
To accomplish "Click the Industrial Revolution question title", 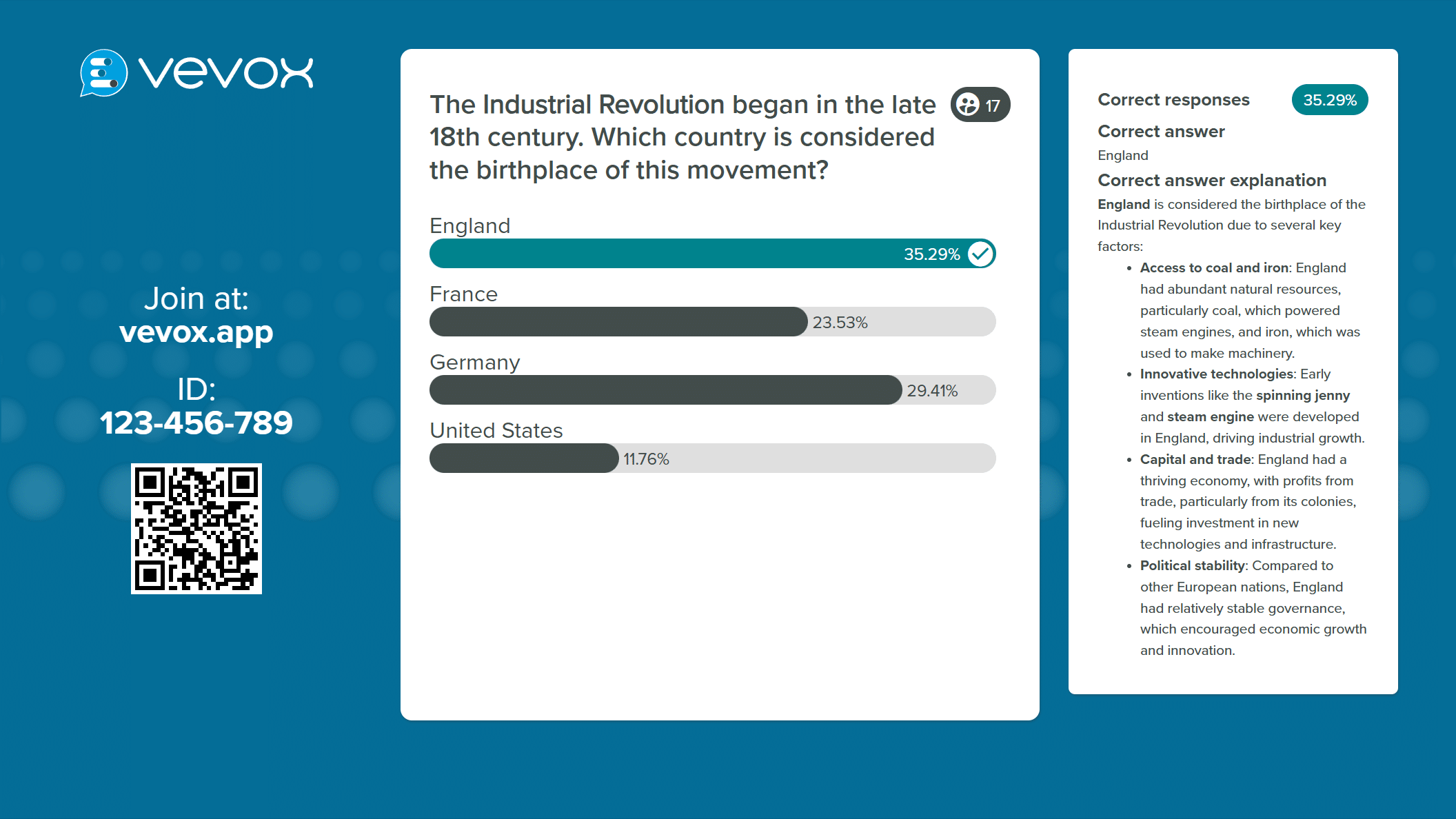I will pos(682,137).
